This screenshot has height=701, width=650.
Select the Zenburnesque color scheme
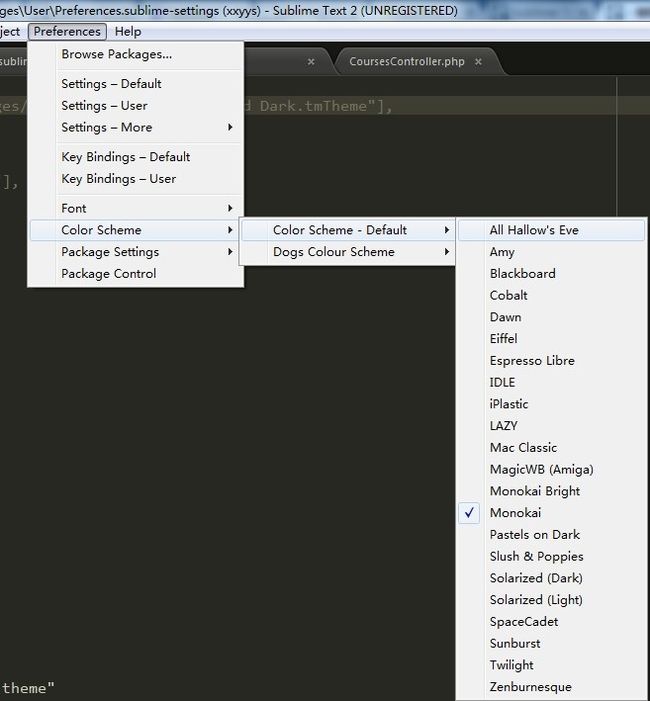(552, 687)
